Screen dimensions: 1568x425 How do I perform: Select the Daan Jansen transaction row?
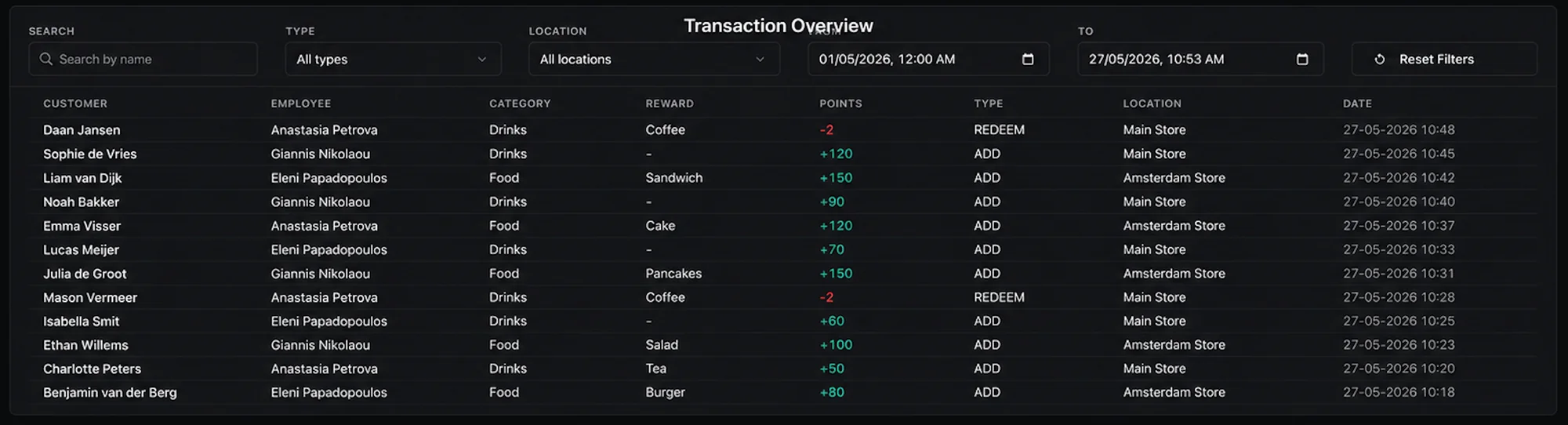(784, 129)
